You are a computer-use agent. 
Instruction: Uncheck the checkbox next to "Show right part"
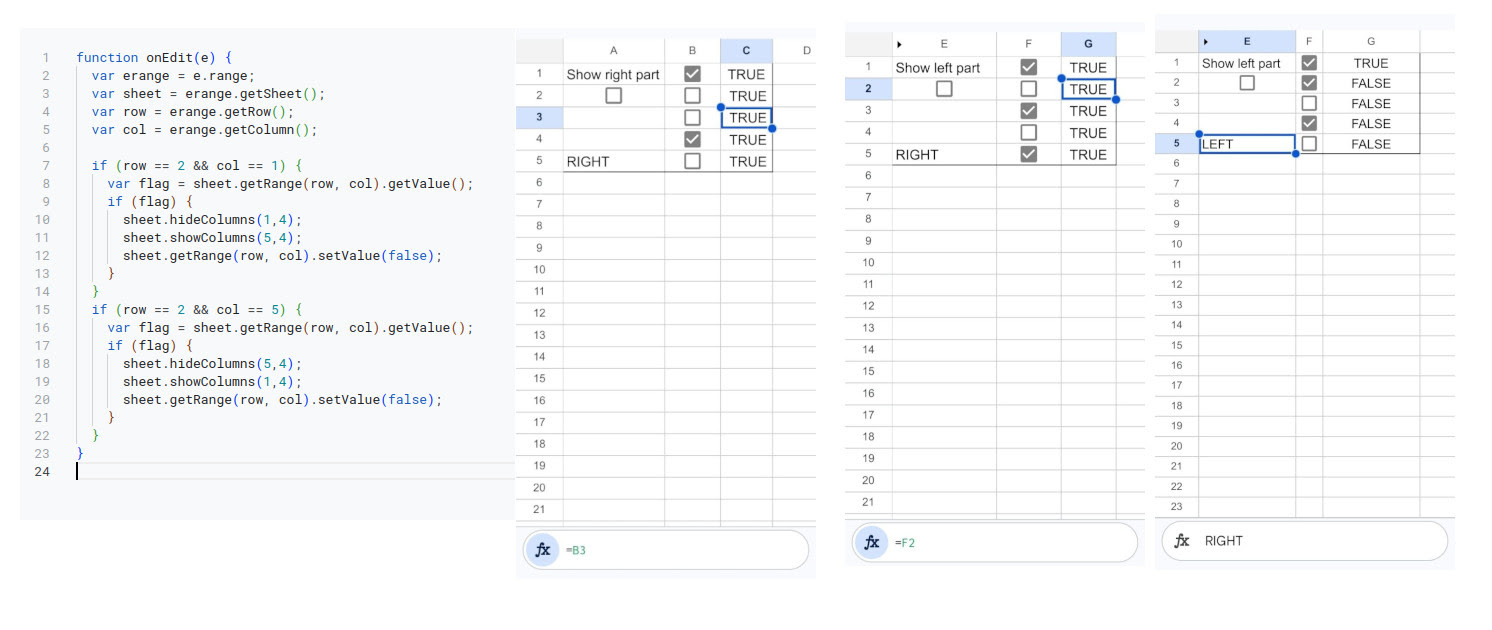pyautogui.click(x=692, y=74)
